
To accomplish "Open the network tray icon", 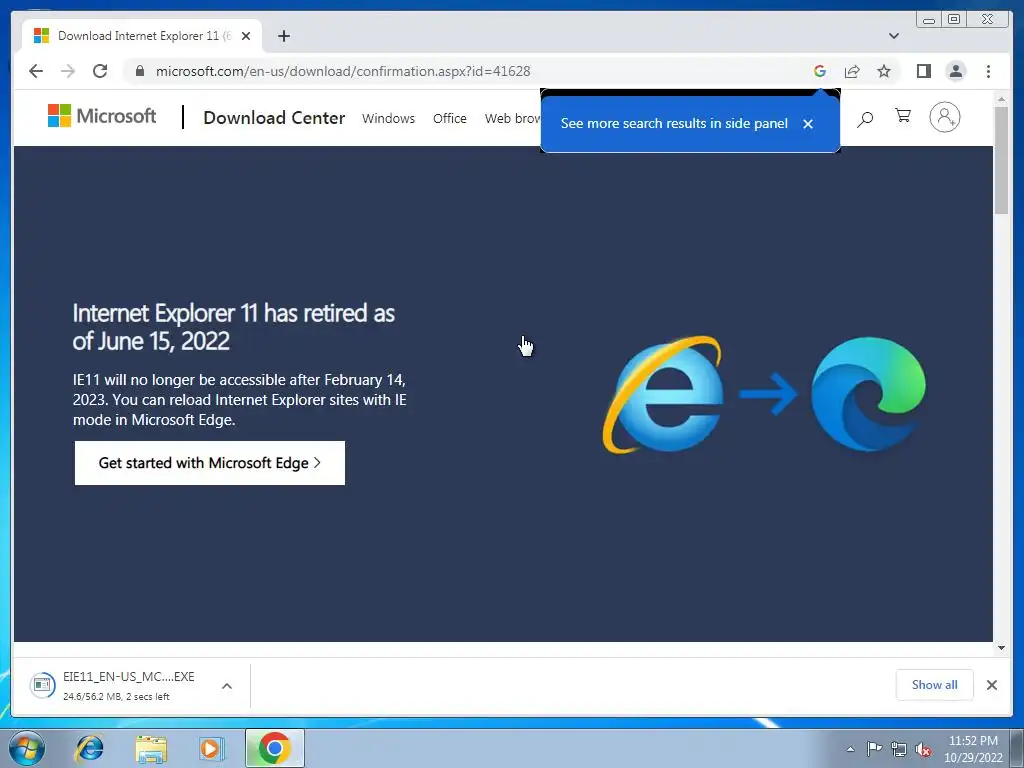I will [899, 749].
